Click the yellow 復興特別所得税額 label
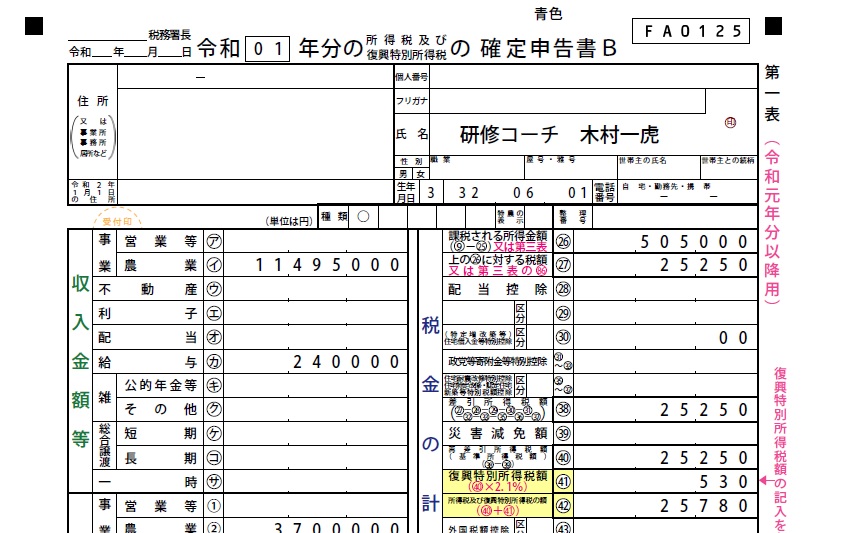 498,481
